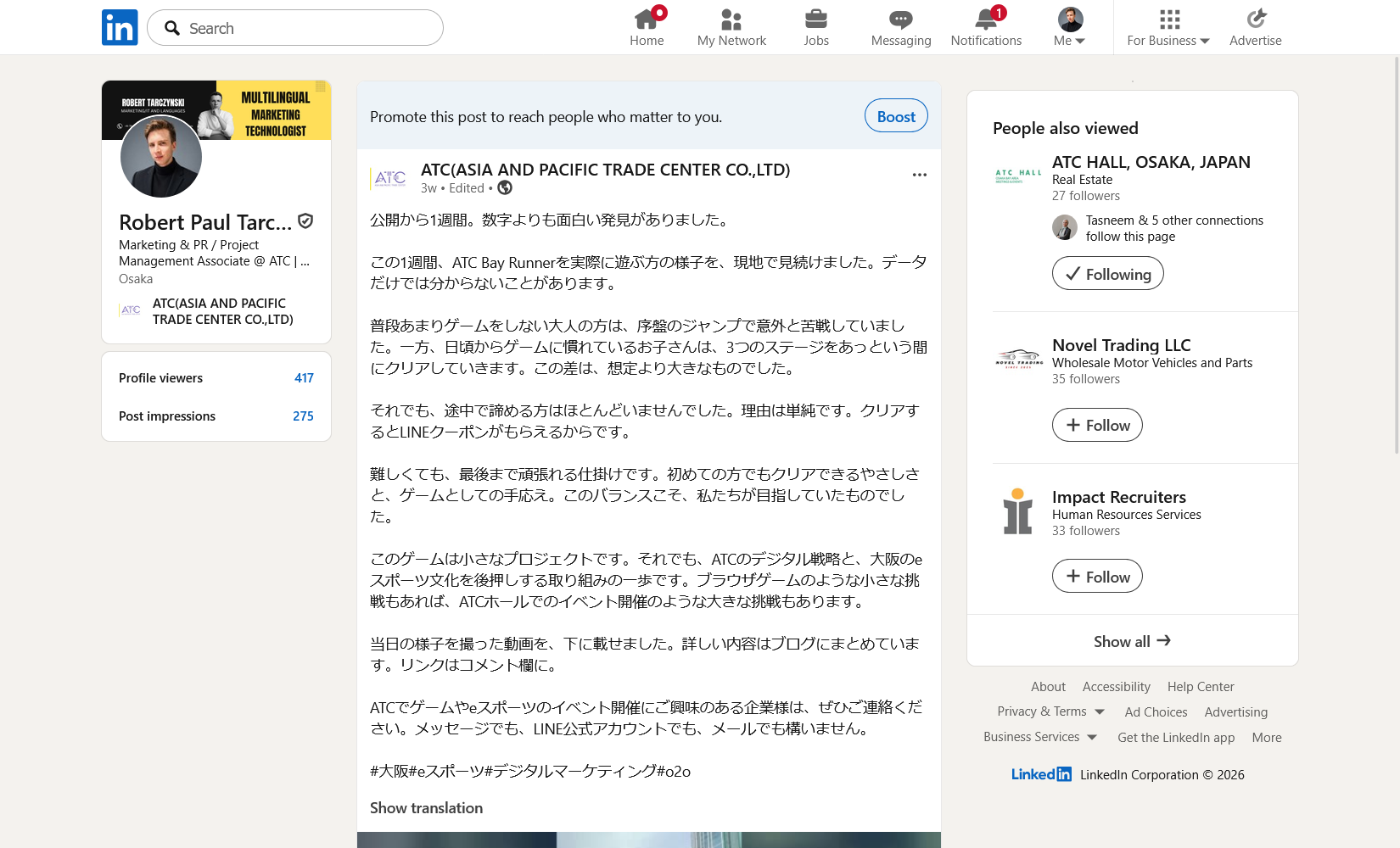Open Help Center footer link
The image size is (1400, 848).
point(1201,687)
